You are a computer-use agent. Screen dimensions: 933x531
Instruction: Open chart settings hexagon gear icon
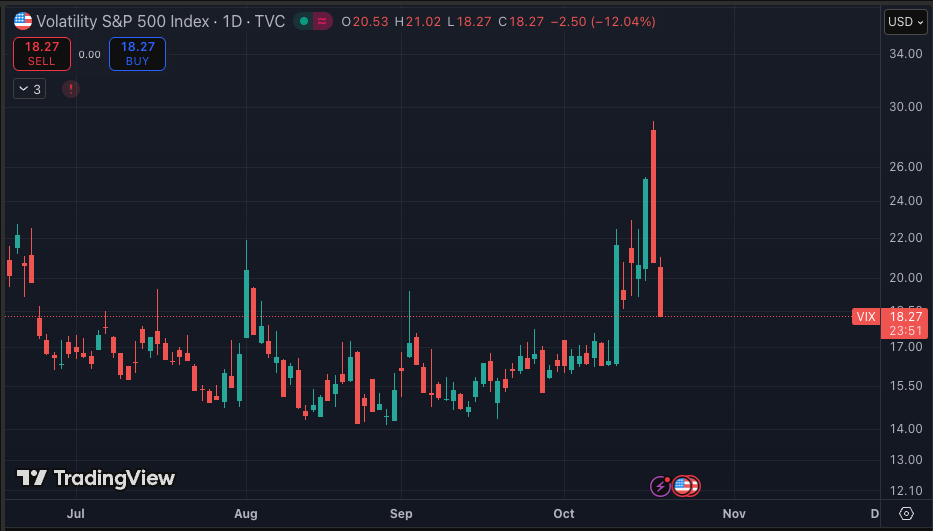906,513
